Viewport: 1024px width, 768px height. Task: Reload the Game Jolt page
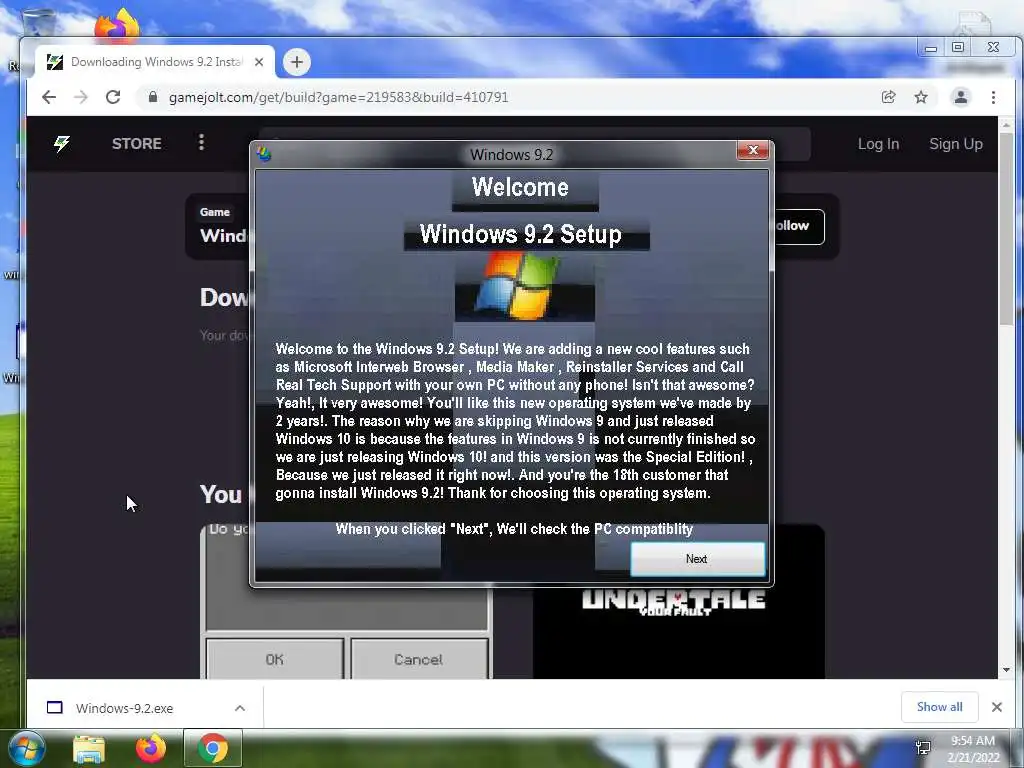click(x=113, y=97)
